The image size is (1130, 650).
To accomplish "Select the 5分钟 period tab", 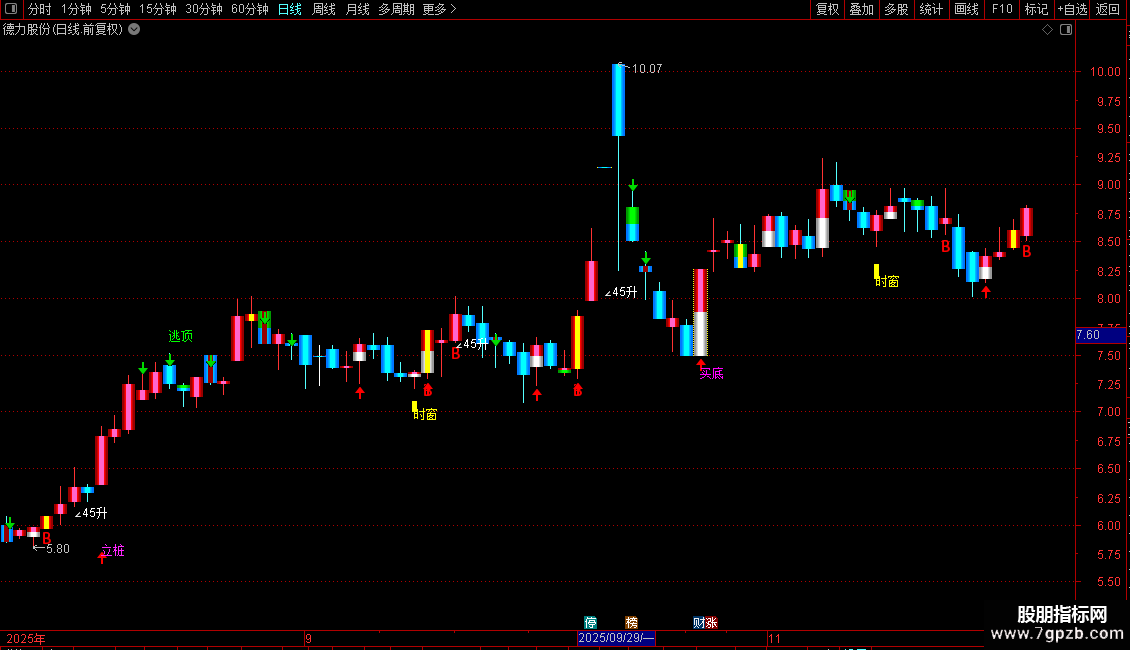I will tap(115, 9).
